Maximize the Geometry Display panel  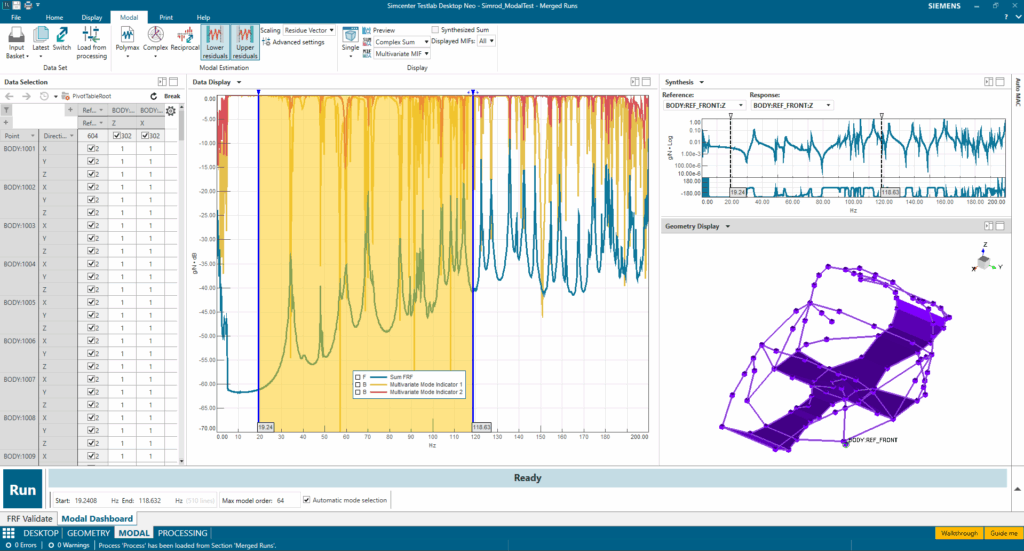click(1000, 226)
